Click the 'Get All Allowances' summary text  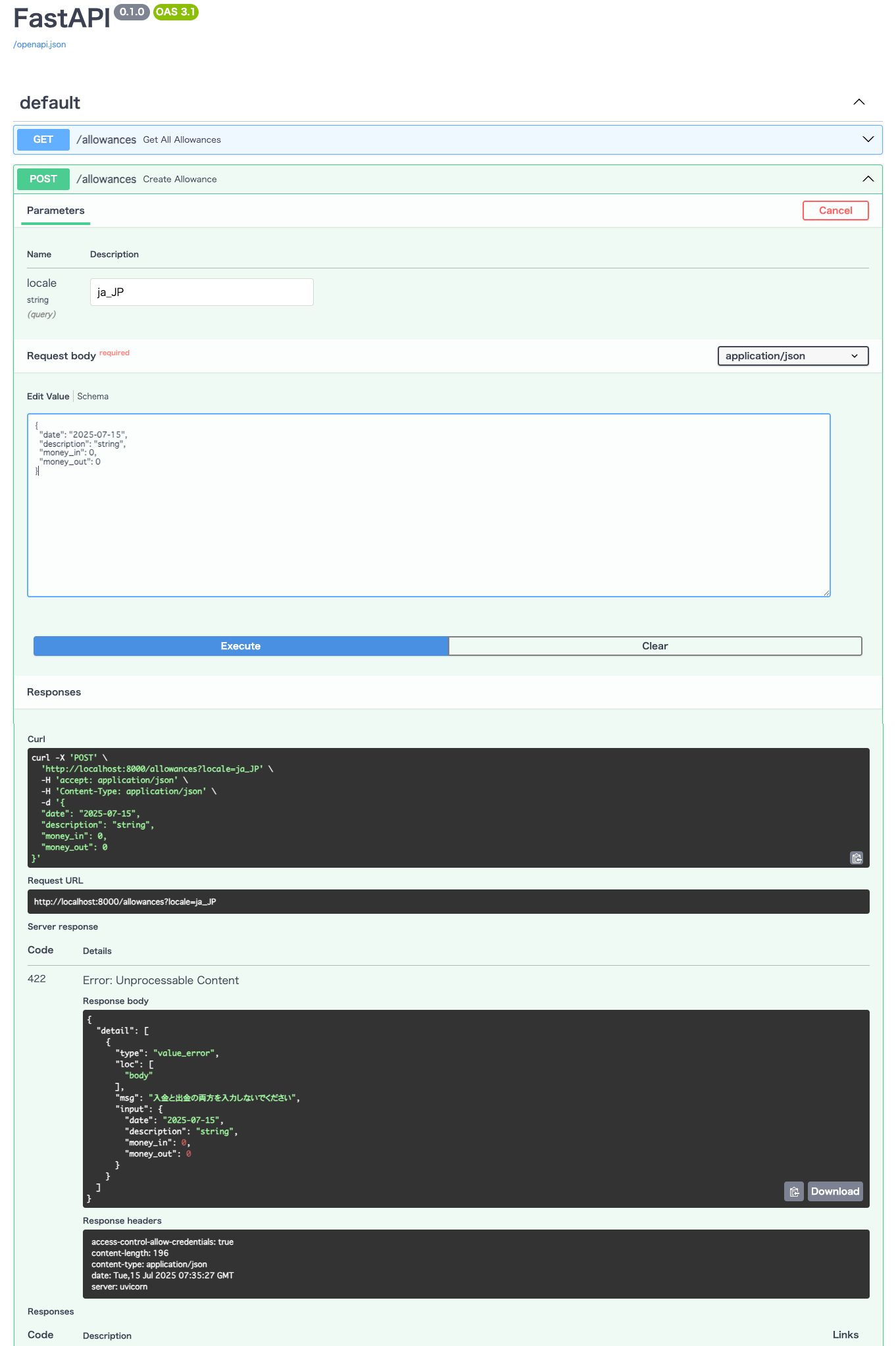tap(182, 139)
